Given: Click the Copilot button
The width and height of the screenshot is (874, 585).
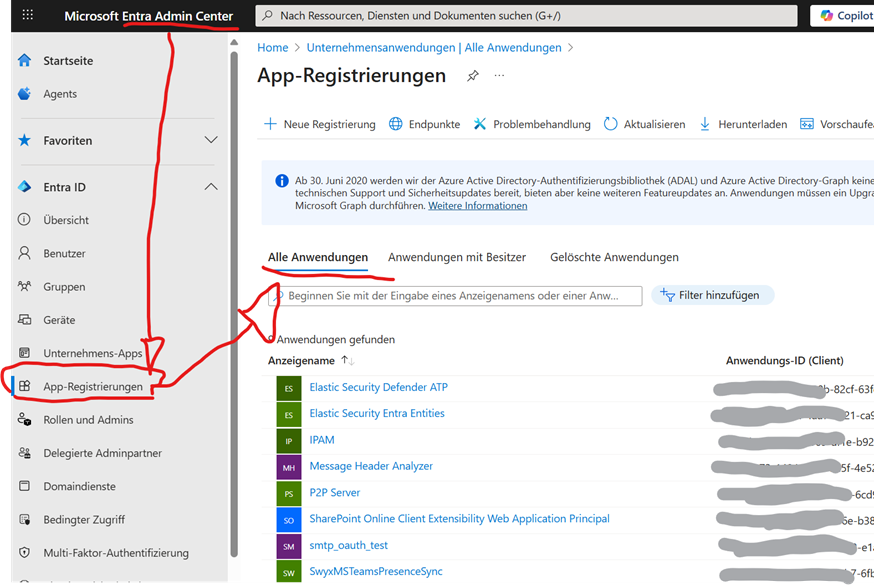Looking at the screenshot, I should [842, 16].
